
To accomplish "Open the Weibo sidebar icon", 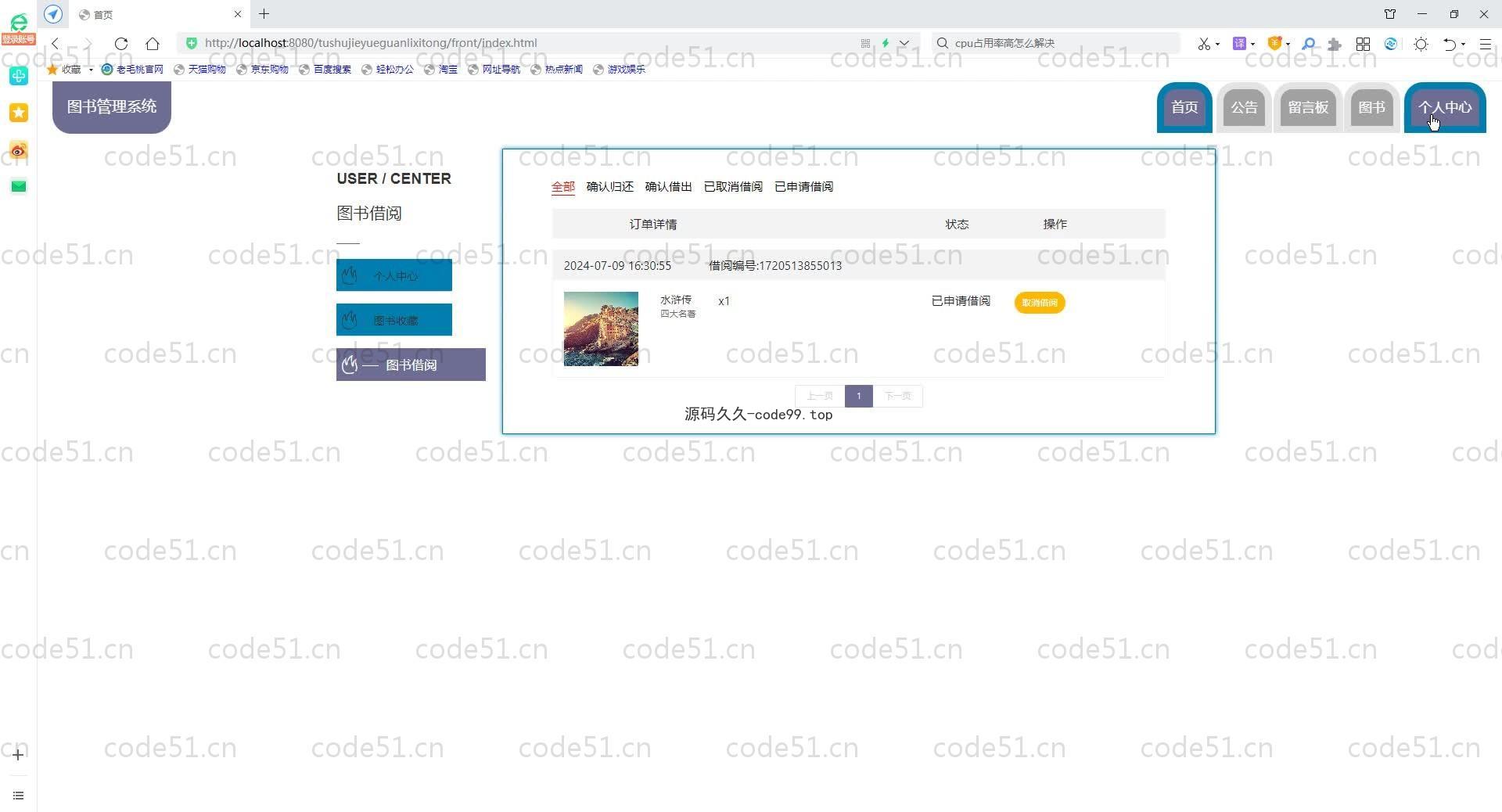I will 19,150.
